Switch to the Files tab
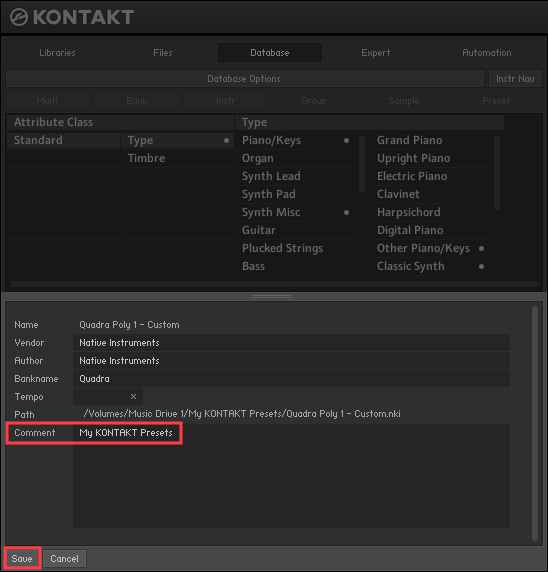Viewport: 548px width, 572px height. point(163,53)
